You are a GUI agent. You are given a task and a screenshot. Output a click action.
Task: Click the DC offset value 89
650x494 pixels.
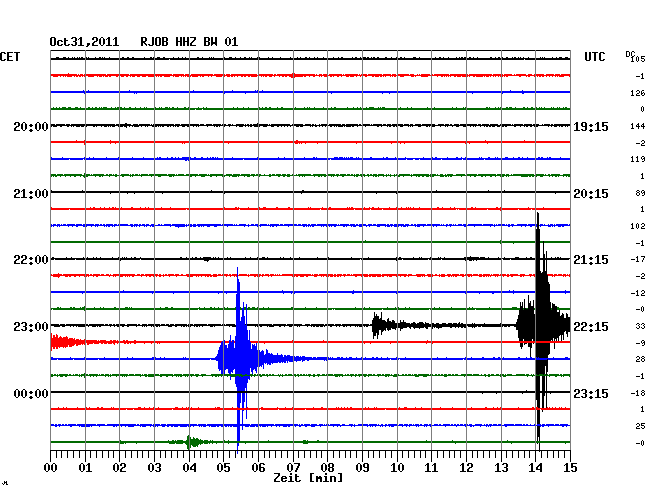pyautogui.click(x=640, y=193)
